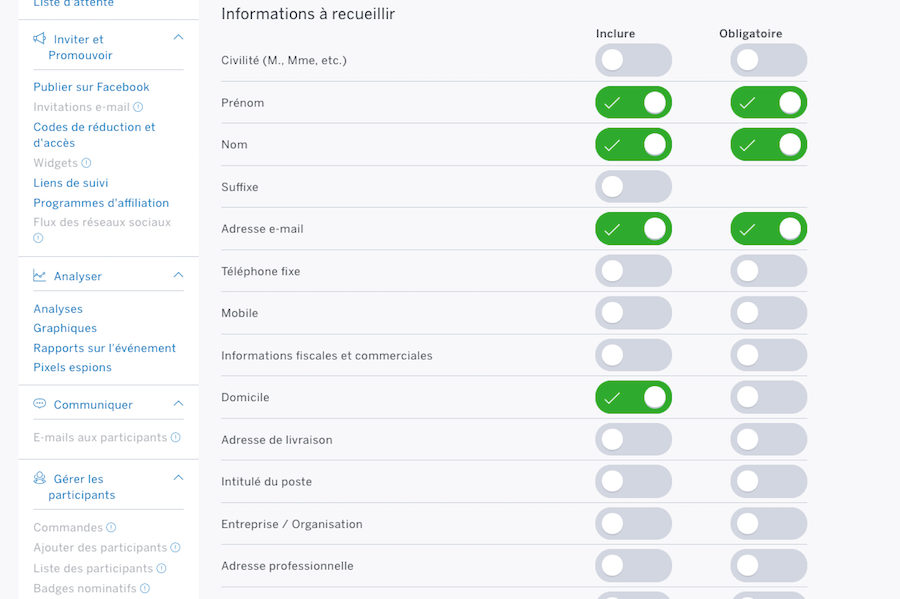Click the megaphone icon beside Inviter et Promouvoir
Viewport: 900px width, 599px height.
[40, 39]
